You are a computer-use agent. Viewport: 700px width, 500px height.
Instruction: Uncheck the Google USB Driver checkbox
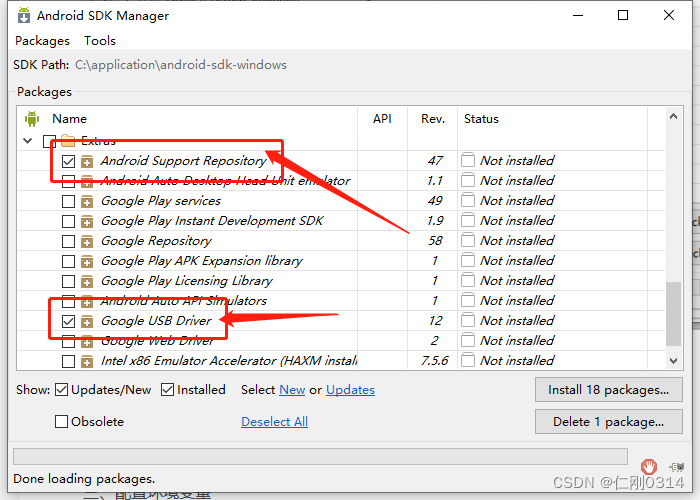point(68,321)
